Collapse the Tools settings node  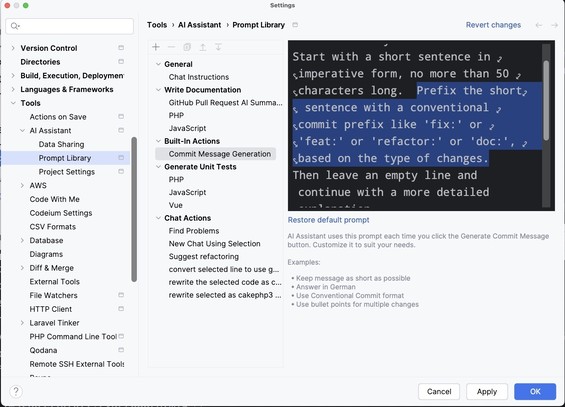pyautogui.click(x=13, y=103)
